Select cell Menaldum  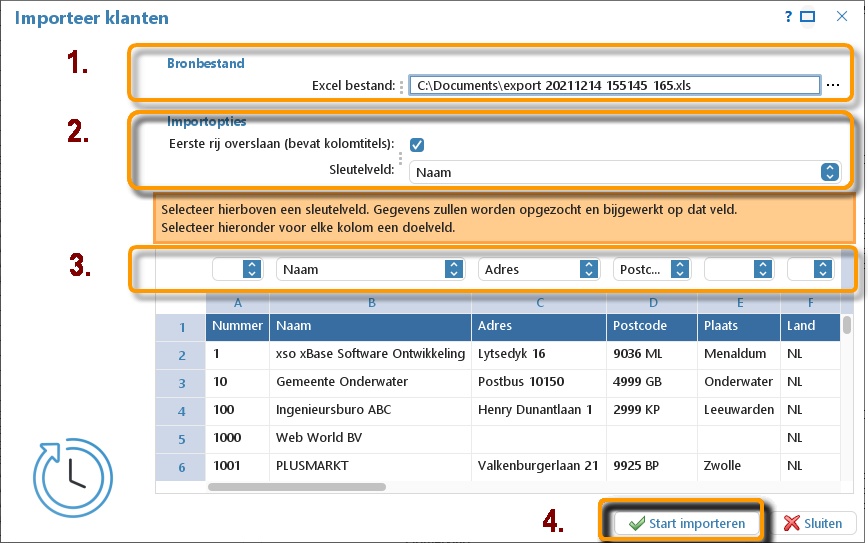click(x=739, y=354)
